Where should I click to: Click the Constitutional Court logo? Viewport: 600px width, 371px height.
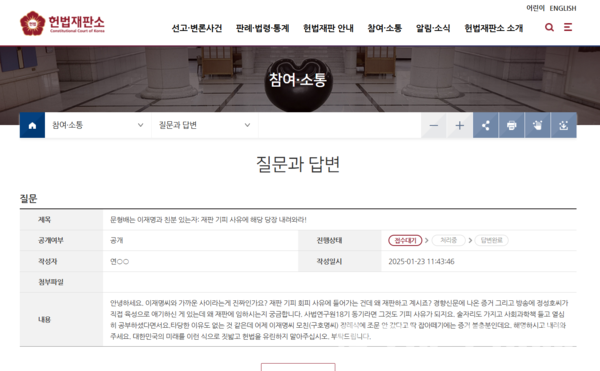click(62, 23)
